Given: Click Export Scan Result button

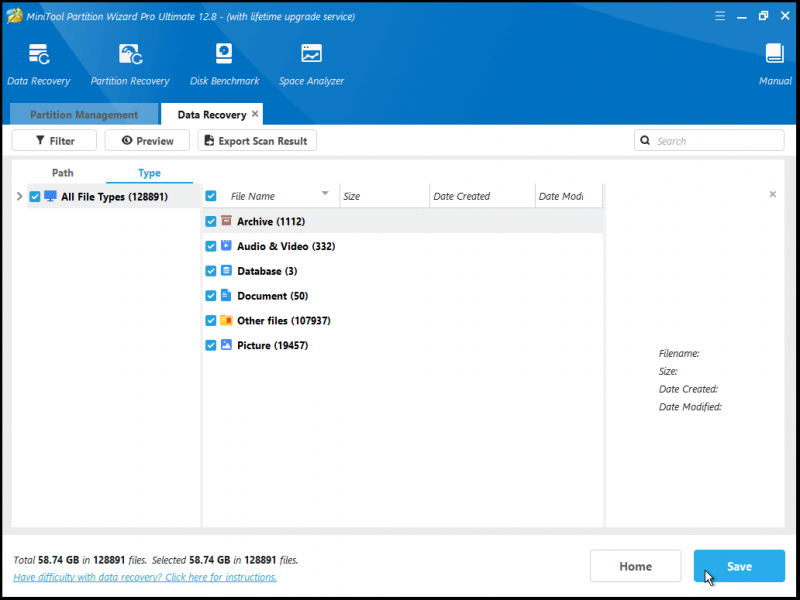Looking at the screenshot, I should (x=257, y=140).
